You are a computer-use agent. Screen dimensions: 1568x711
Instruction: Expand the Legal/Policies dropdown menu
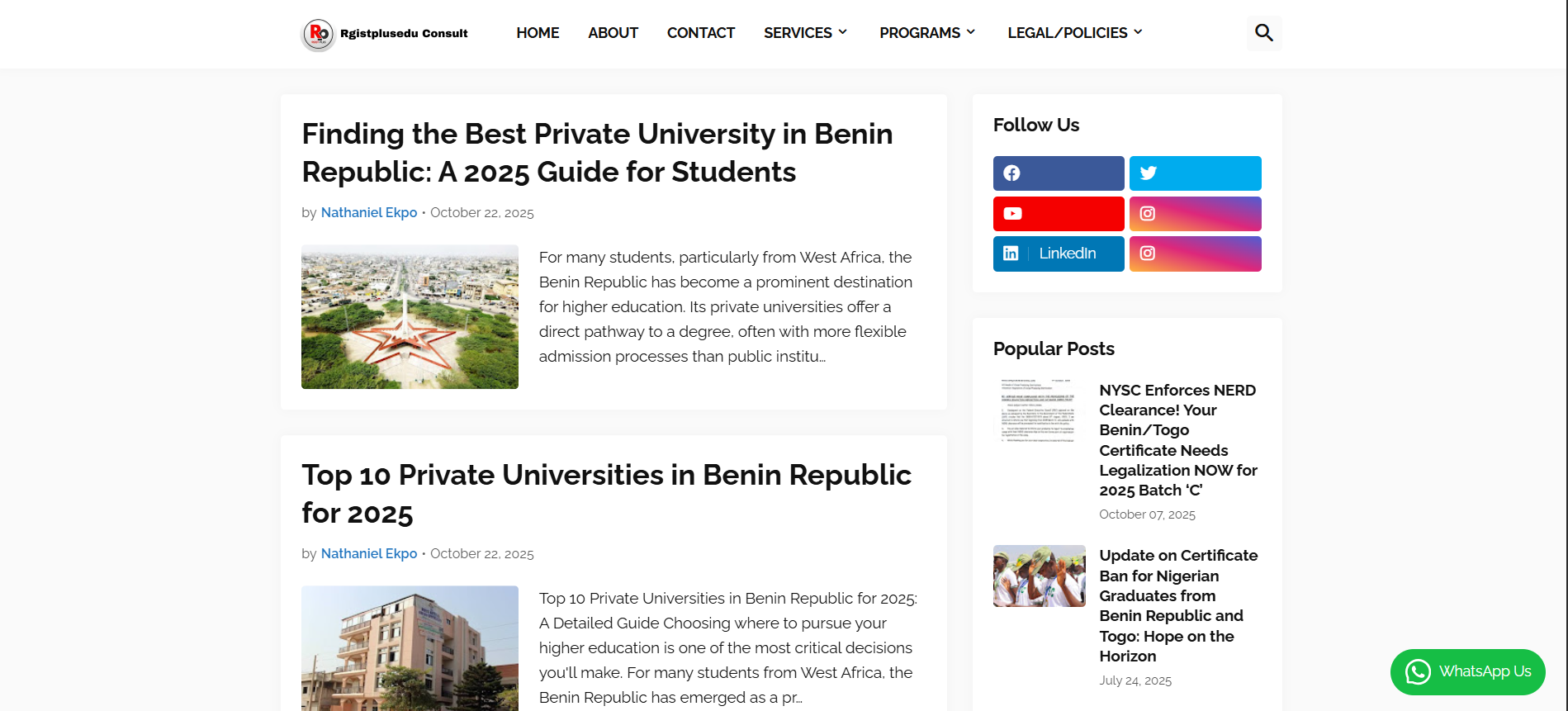pos(1074,33)
